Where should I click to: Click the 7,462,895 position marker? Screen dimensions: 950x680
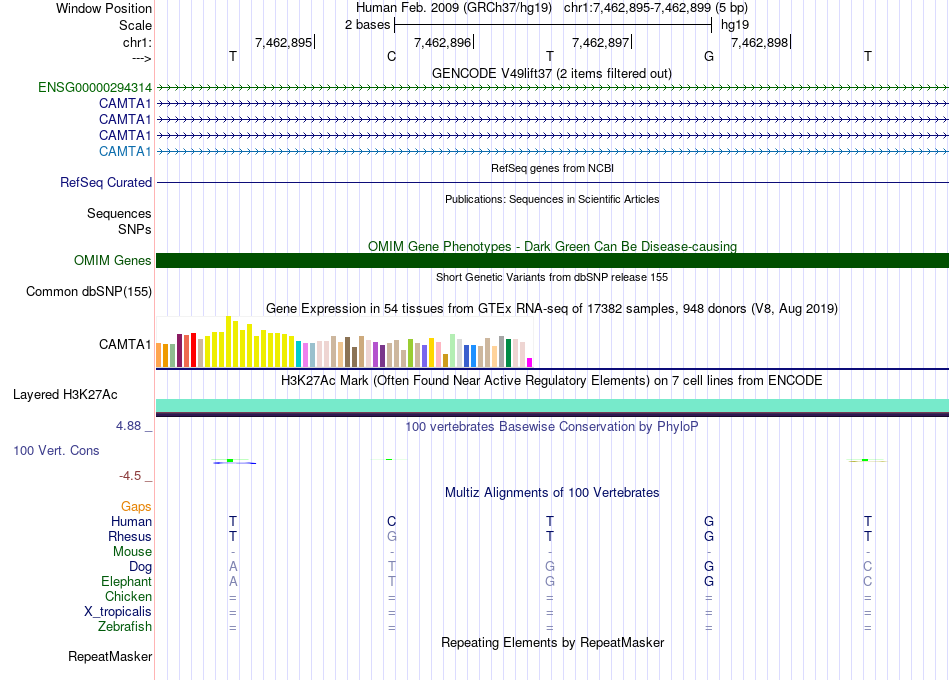(284, 42)
